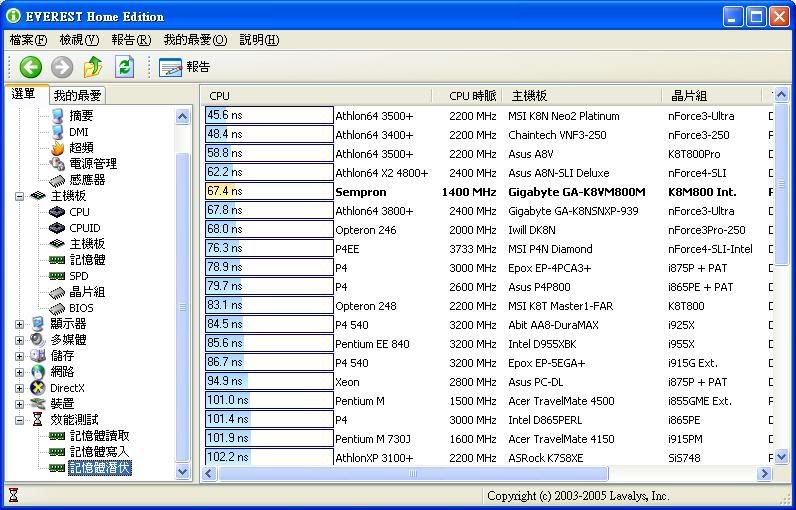Expand the 儲存 storage tree node
This screenshot has height=510, width=796.
[19, 356]
